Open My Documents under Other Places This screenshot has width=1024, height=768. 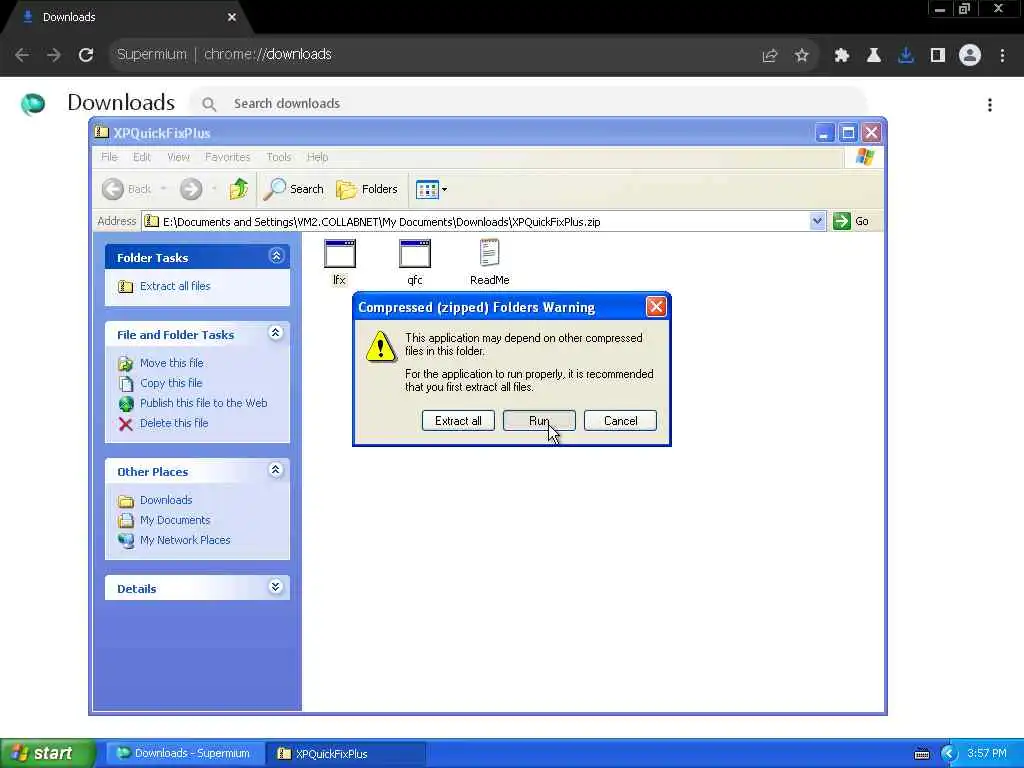click(175, 520)
